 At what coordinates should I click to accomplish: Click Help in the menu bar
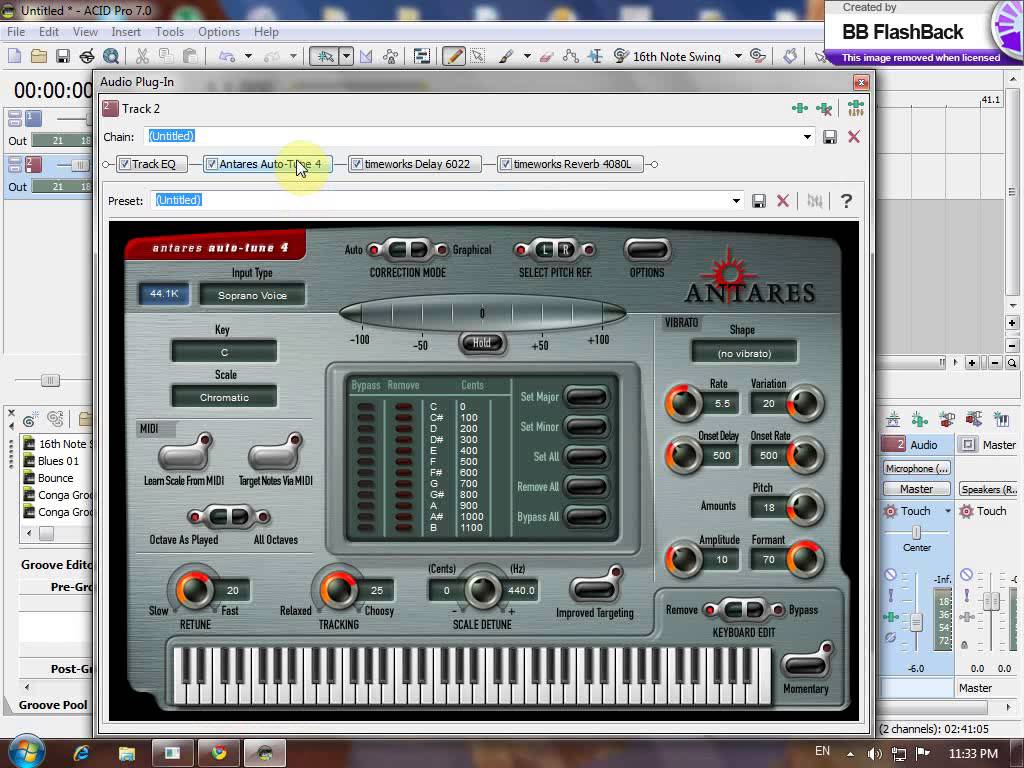[266, 31]
